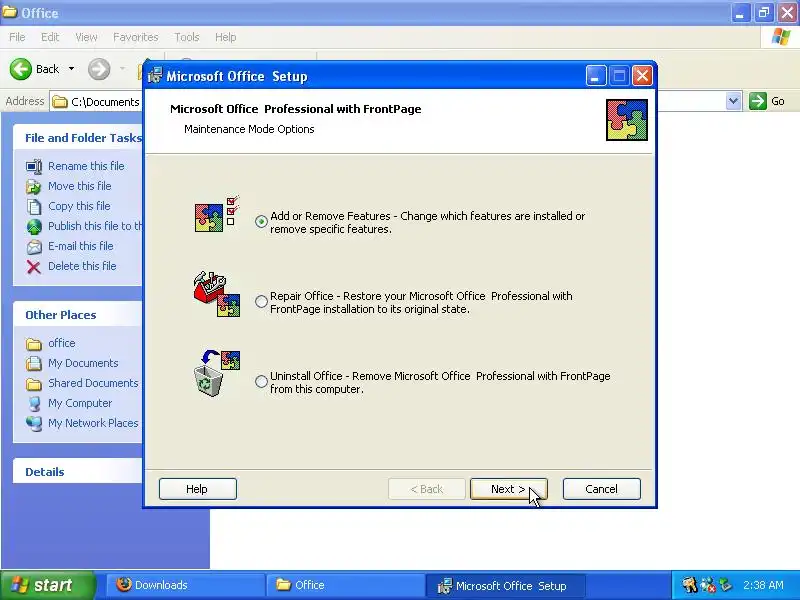Click the Windows flag logo in Explorer
This screenshot has width=800, height=600.
pyautogui.click(x=780, y=37)
